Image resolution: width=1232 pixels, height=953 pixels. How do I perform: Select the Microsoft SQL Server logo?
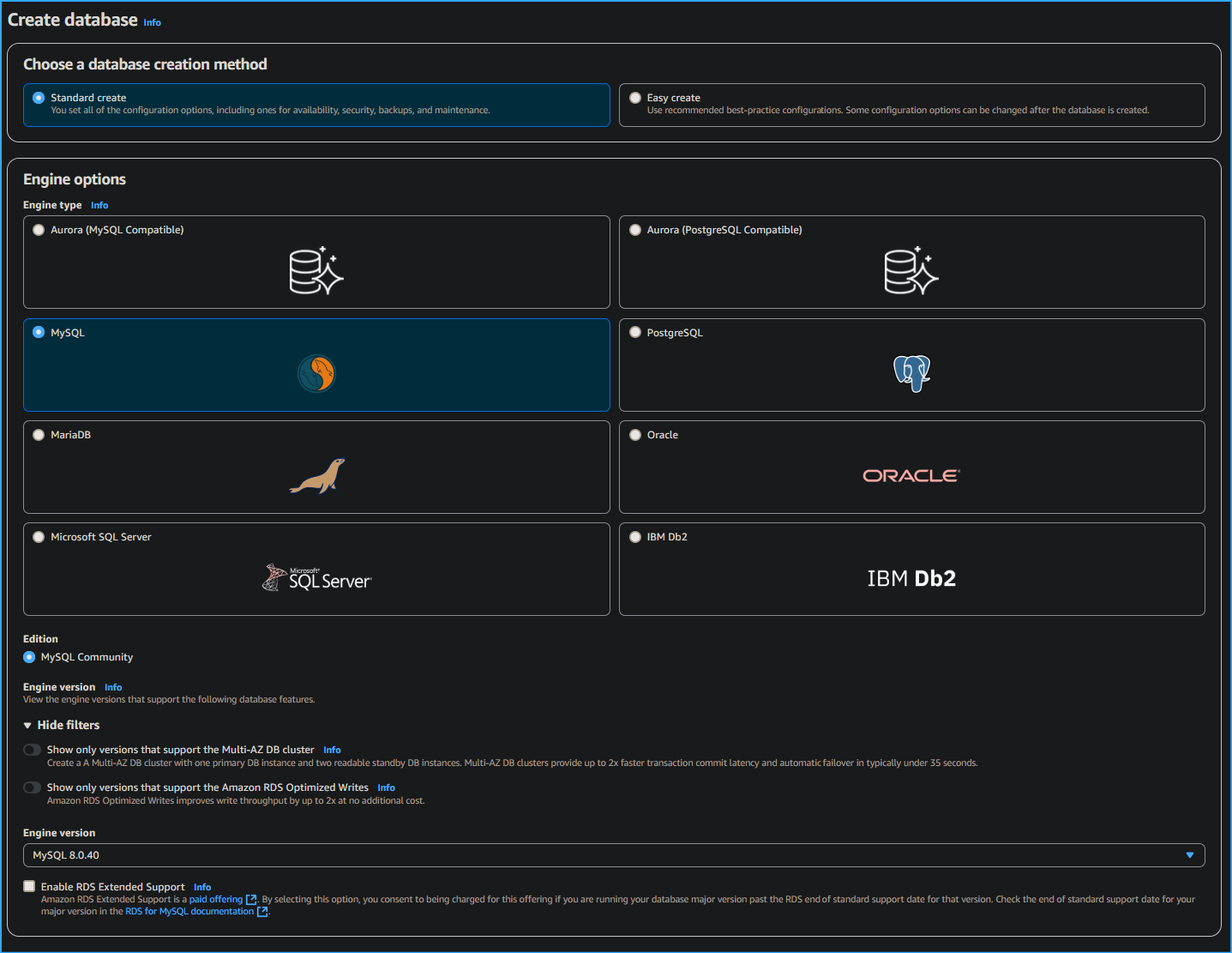click(x=316, y=577)
